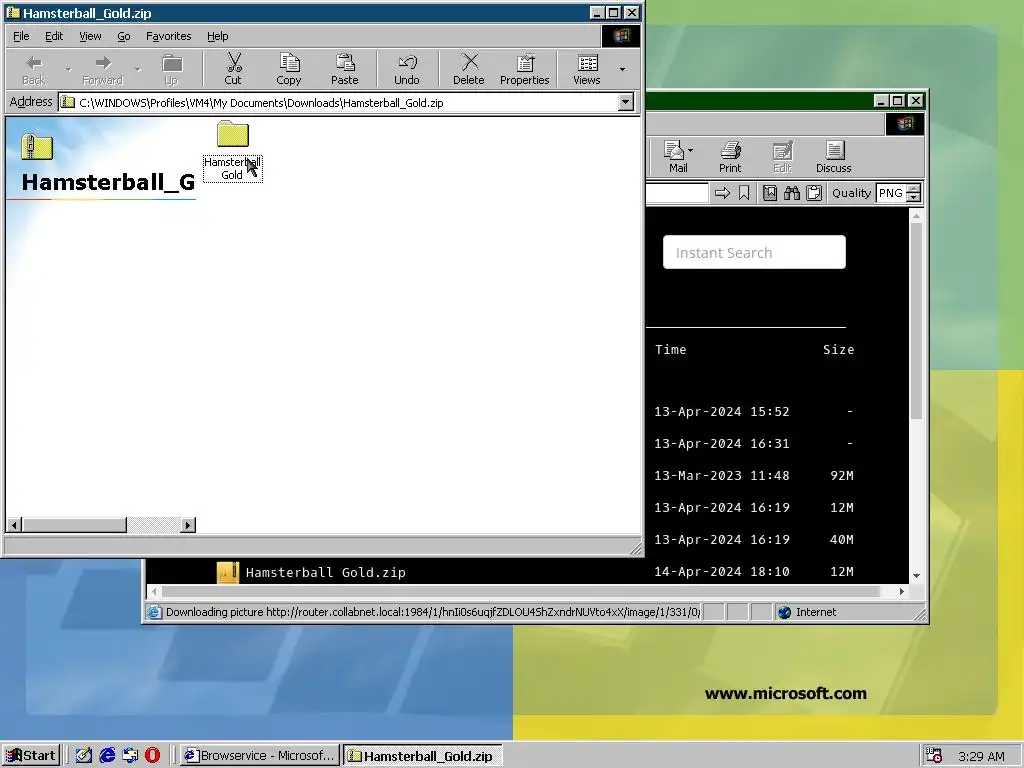Increase Quality with the spinner up arrow
1024x768 pixels.
[914, 189]
